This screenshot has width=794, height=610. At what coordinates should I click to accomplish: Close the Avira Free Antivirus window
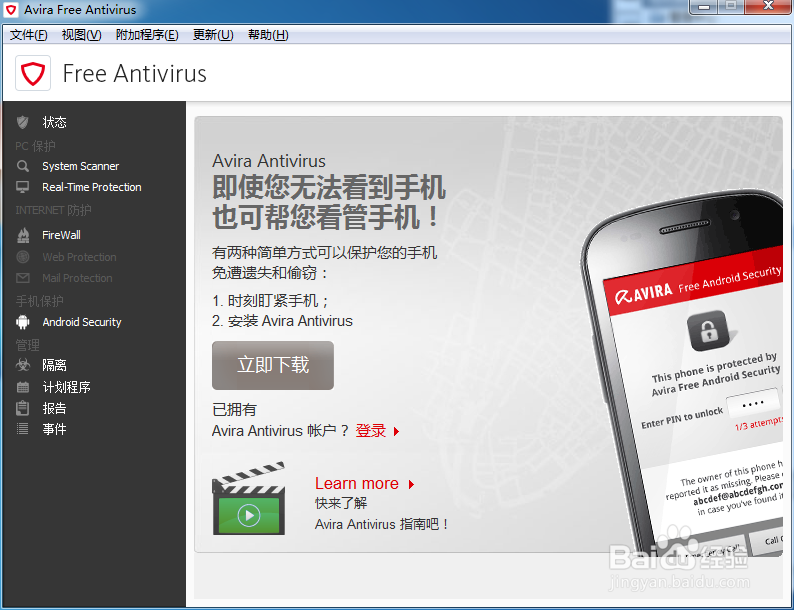click(x=768, y=7)
